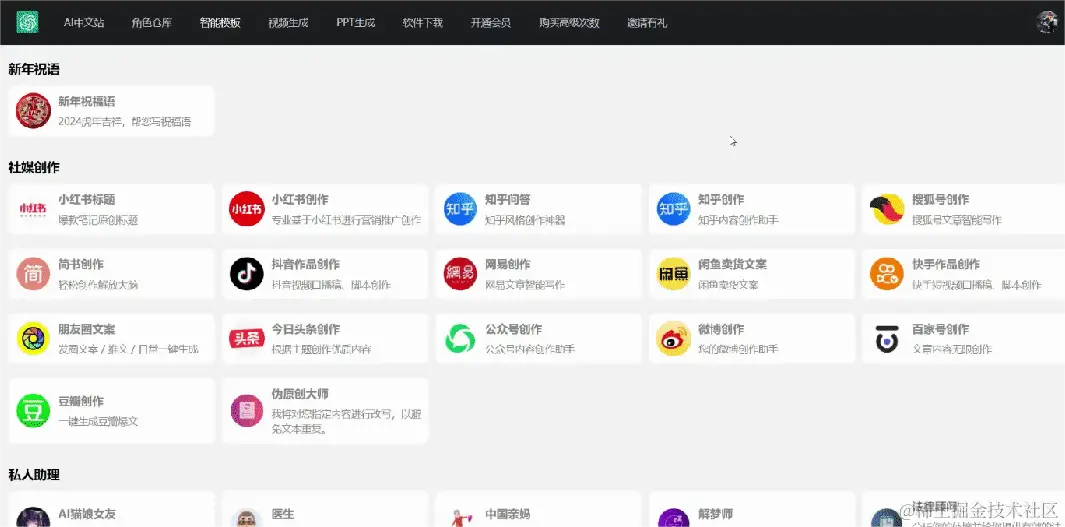Open the 软件下载 nav item
Image resolution: width=1065 pixels, height=527 pixels.
point(422,22)
